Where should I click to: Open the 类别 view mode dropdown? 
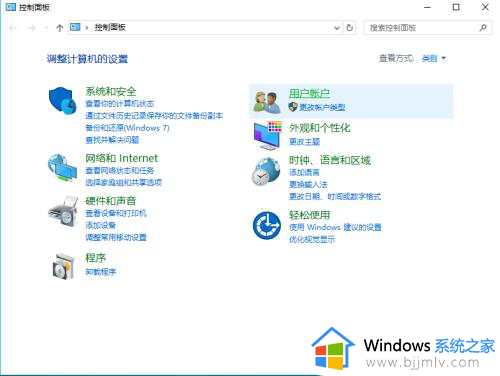(x=434, y=59)
